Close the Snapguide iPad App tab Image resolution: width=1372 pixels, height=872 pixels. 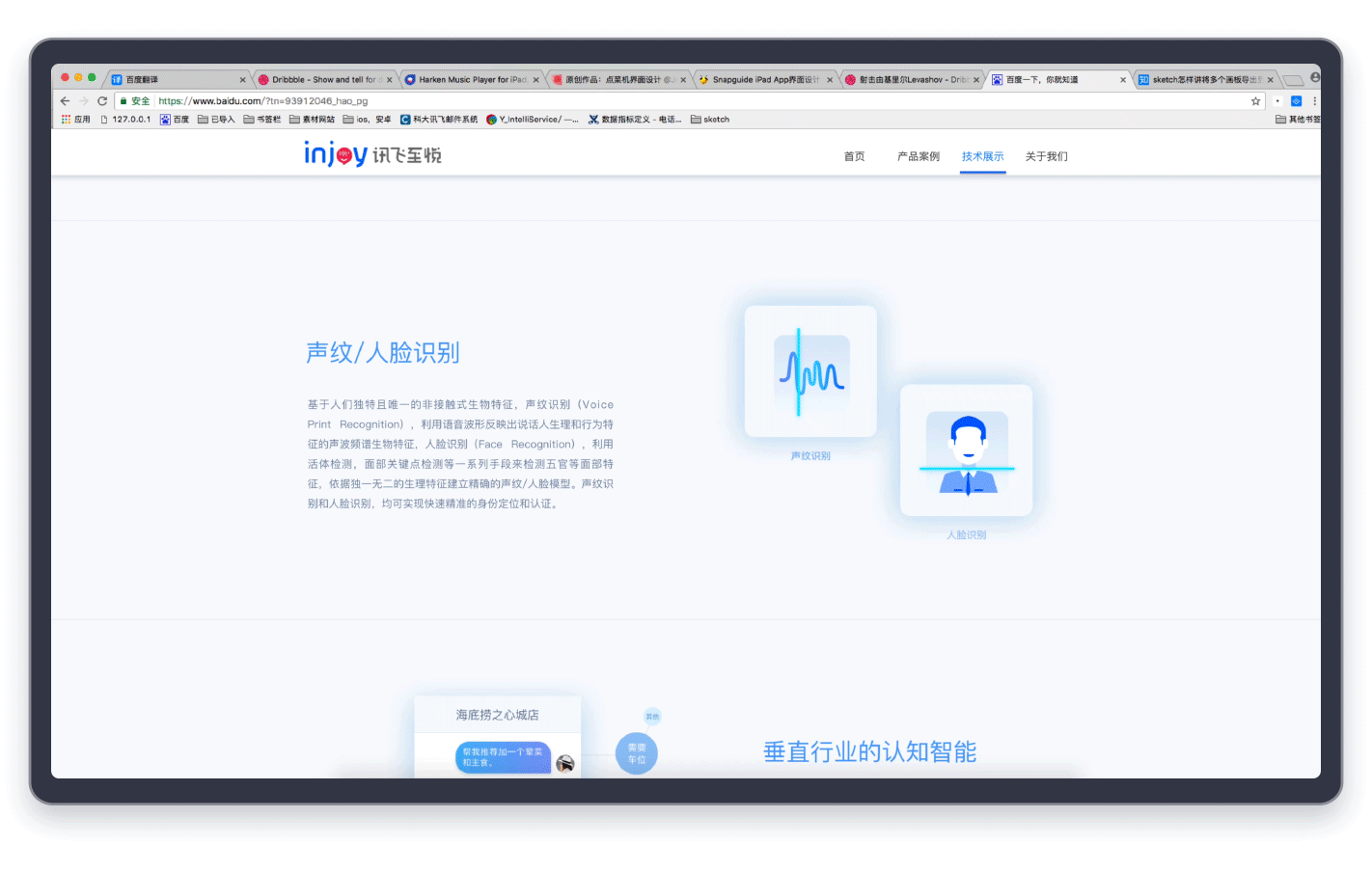point(830,80)
